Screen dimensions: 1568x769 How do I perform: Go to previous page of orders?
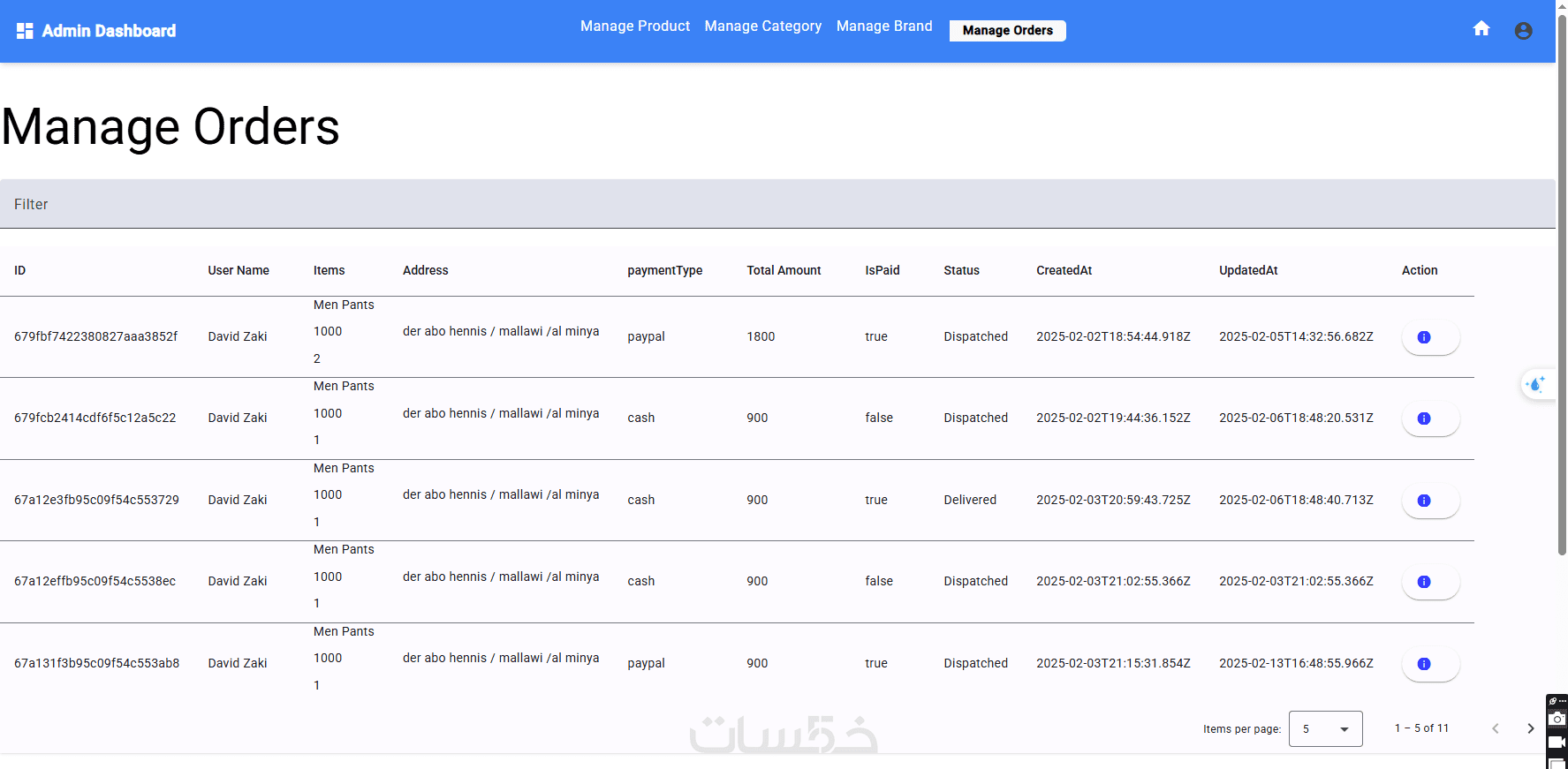click(1496, 728)
